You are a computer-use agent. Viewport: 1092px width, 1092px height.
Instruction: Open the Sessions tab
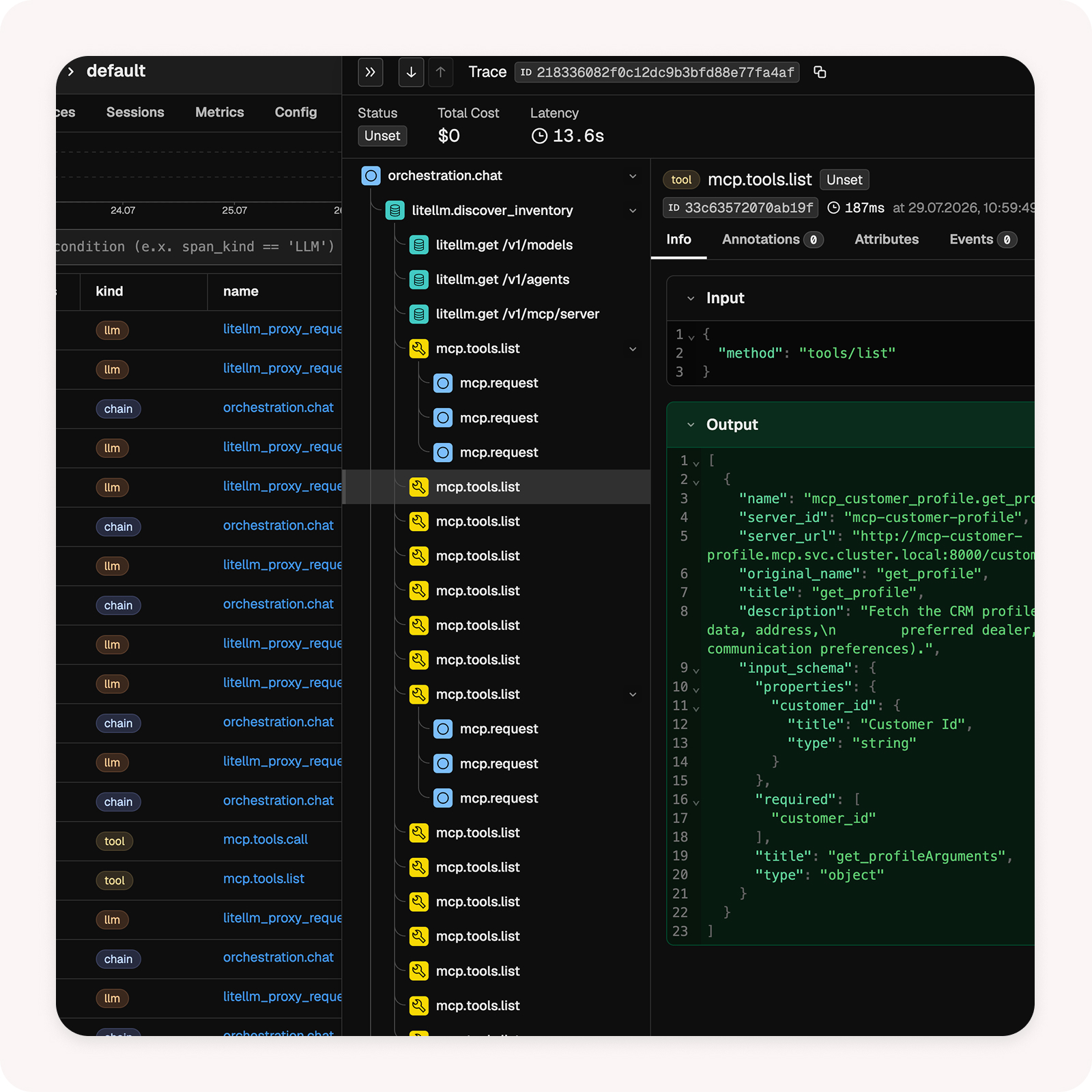point(135,113)
